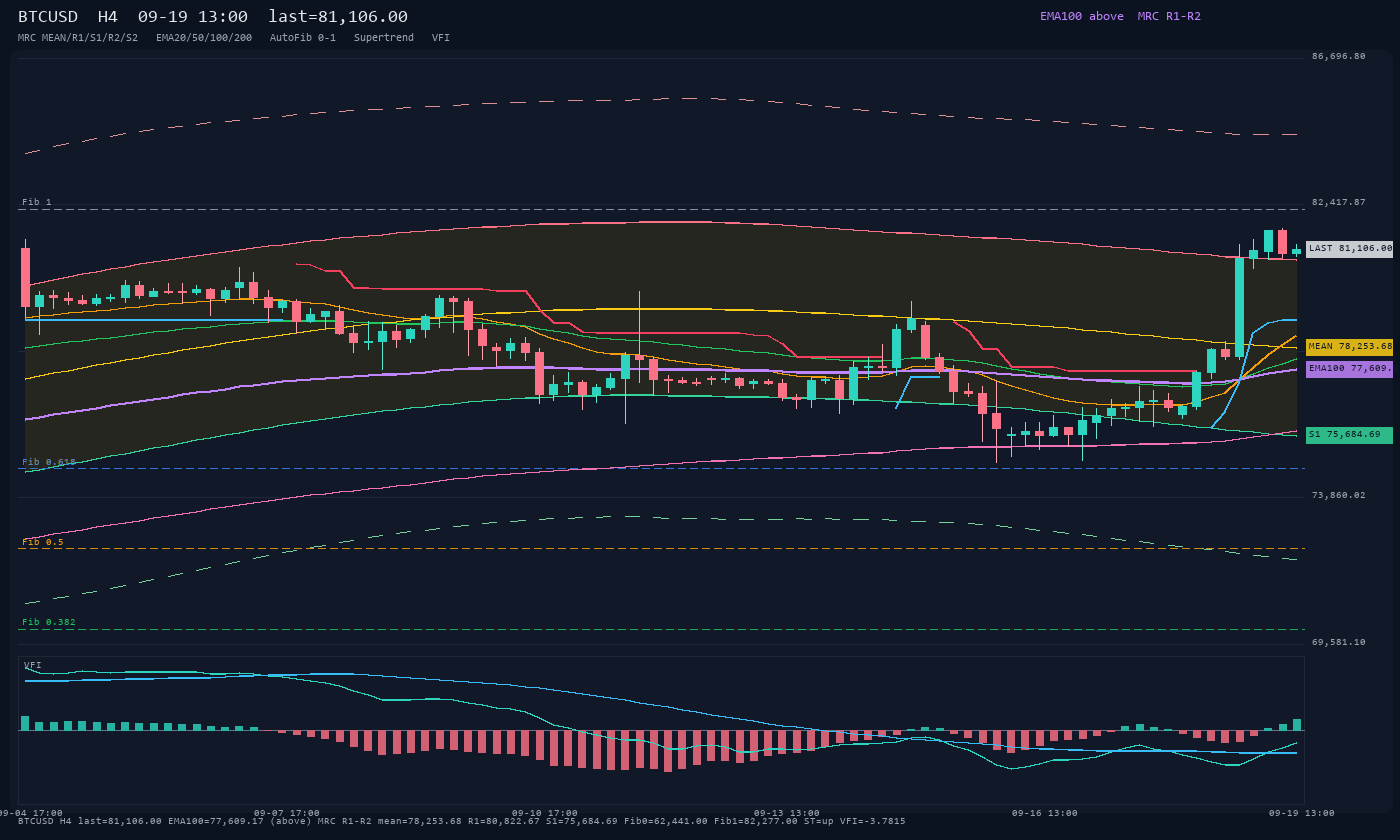Select the 09-13 13:00 time axis label
The height and width of the screenshot is (840, 1400).
(x=787, y=813)
